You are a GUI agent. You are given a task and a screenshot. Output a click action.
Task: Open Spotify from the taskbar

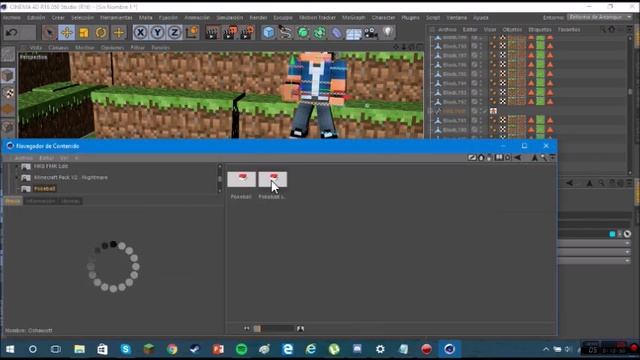tap(241, 349)
